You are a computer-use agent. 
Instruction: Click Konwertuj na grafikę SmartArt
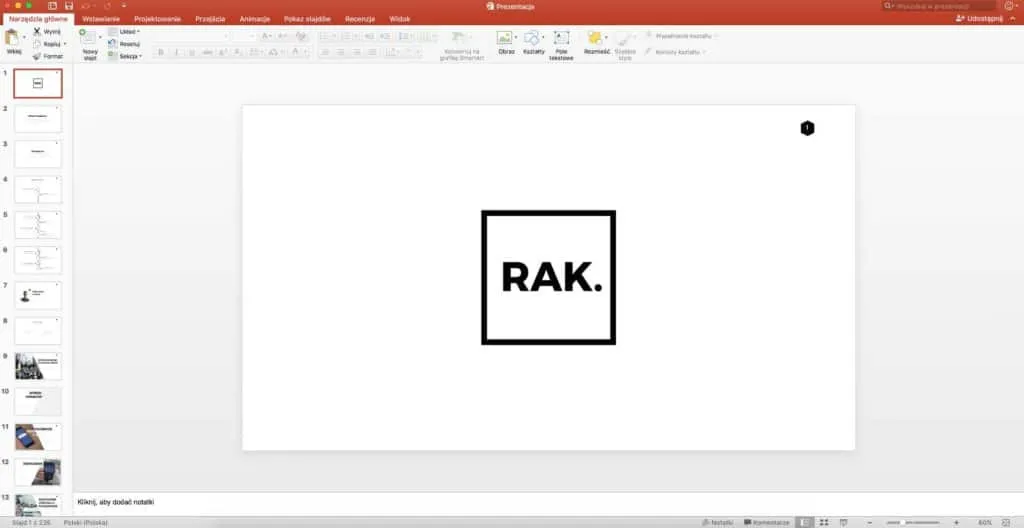click(462, 44)
